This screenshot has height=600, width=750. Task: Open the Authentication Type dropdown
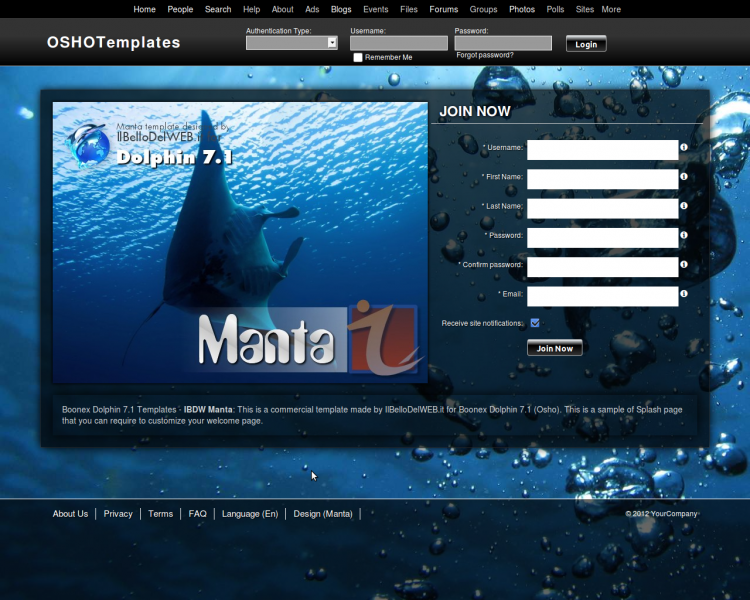[x=292, y=43]
